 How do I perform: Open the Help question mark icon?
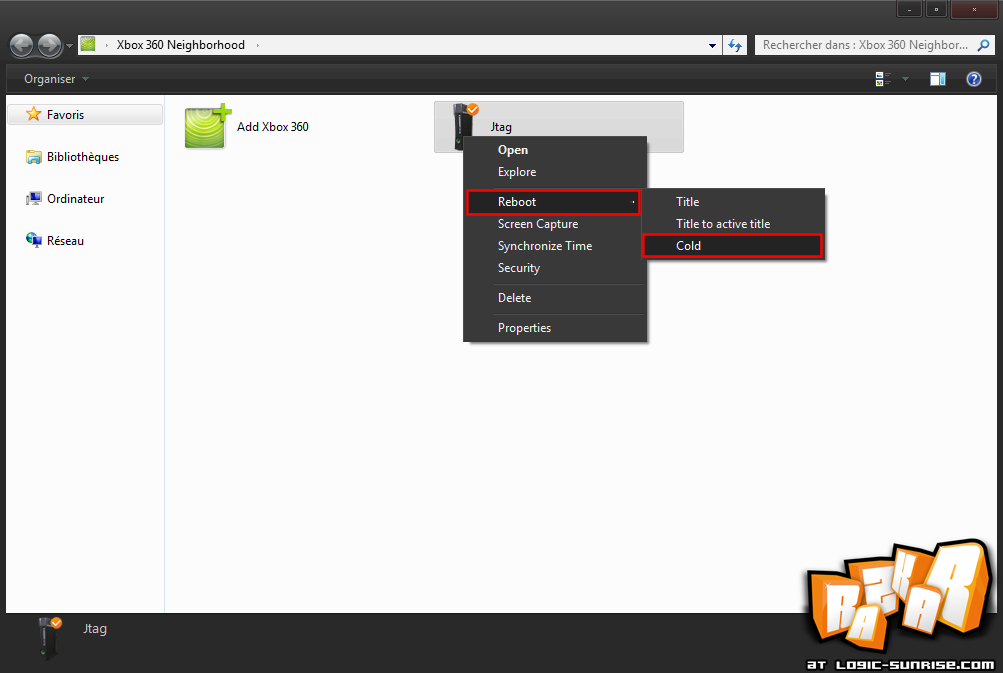[974, 79]
